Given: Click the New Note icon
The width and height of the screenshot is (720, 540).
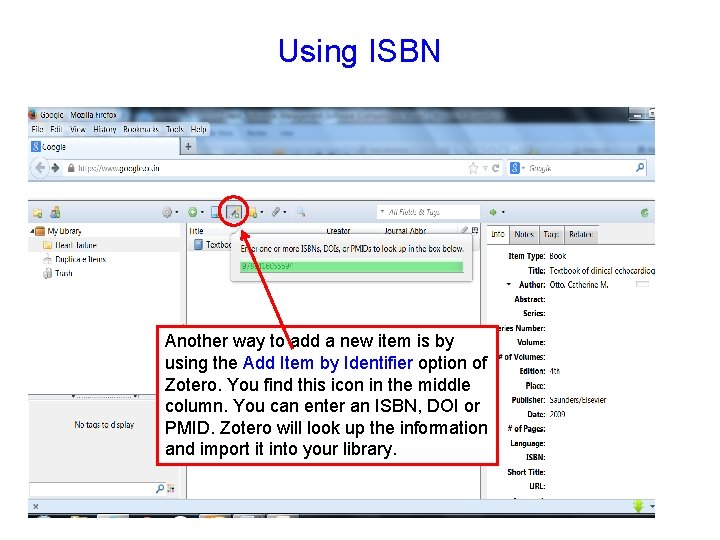Looking at the screenshot, I should tap(253, 212).
